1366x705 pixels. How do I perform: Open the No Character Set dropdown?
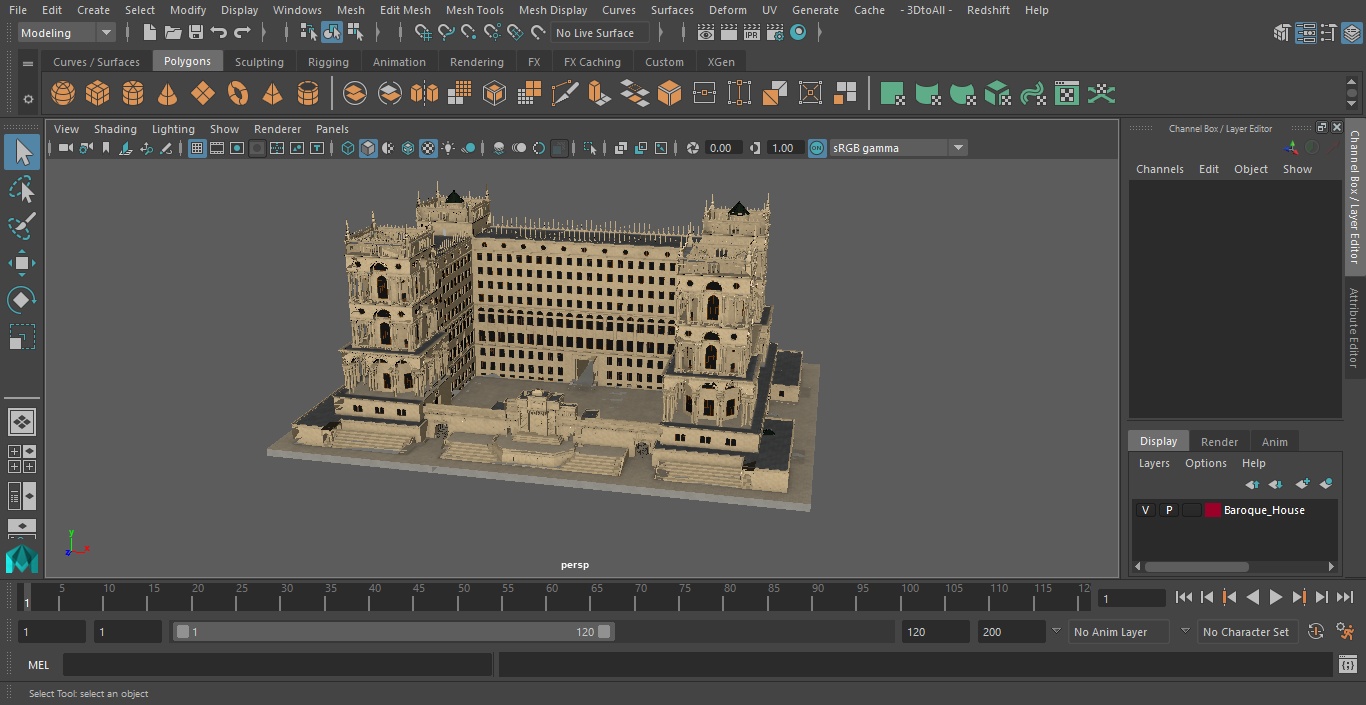1247,632
